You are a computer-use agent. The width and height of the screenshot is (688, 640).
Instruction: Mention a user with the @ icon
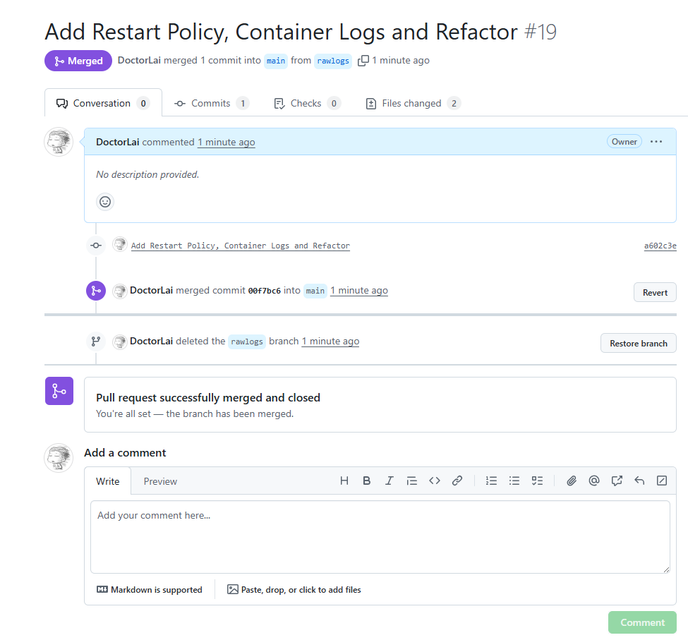(x=594, y=481)
